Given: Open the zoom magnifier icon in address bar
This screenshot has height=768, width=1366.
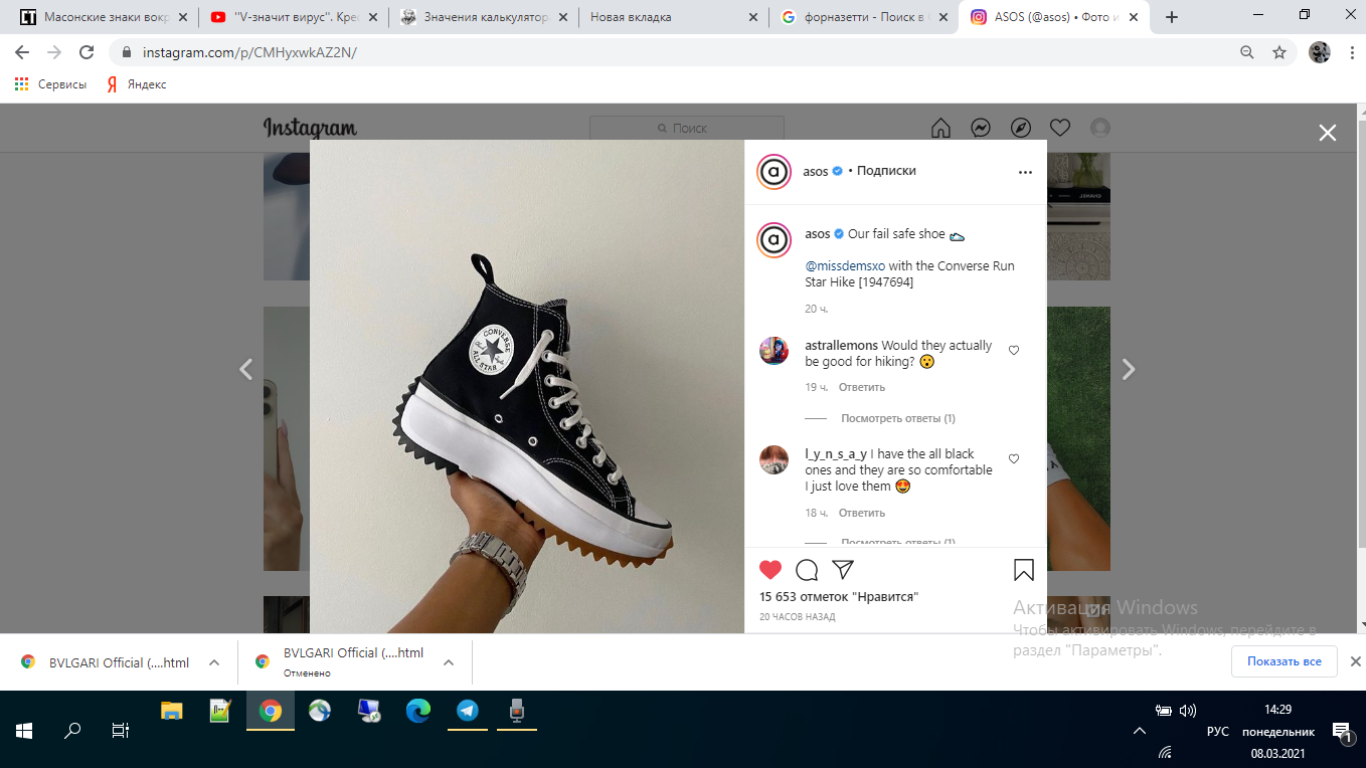Looking at the screenshot, I should tap(1247, 52).
